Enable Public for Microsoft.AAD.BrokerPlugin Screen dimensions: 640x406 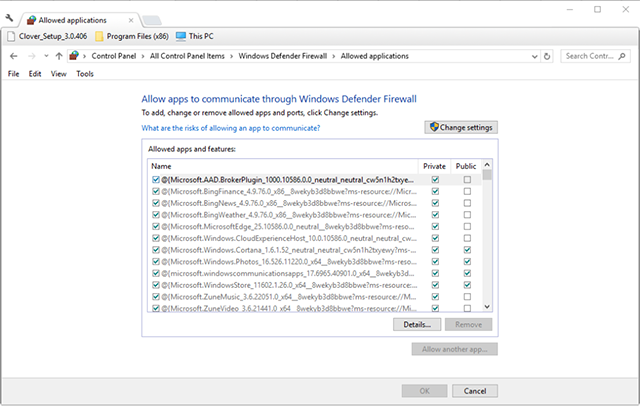pos(467,180)
